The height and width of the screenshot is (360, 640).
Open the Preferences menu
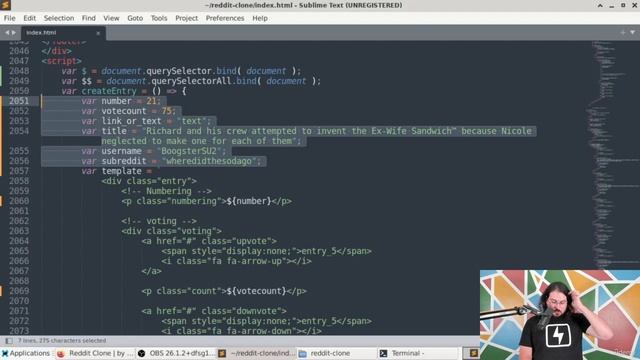tap(225, 18)
